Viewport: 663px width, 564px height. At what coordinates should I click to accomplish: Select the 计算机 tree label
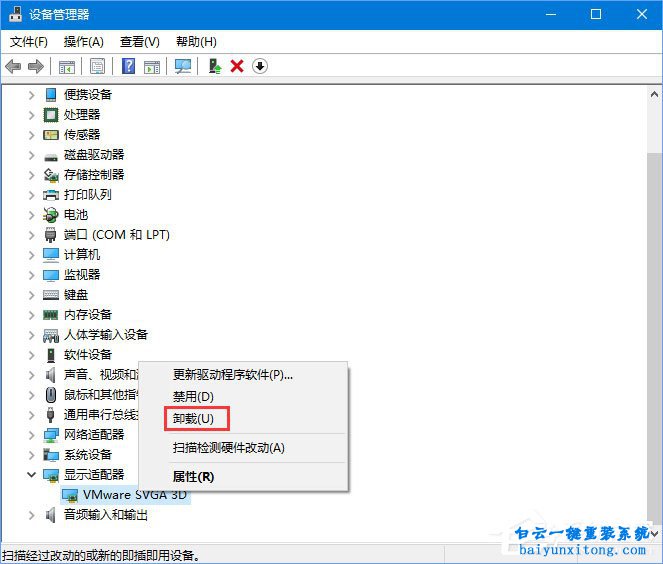(x=82, y=255)
